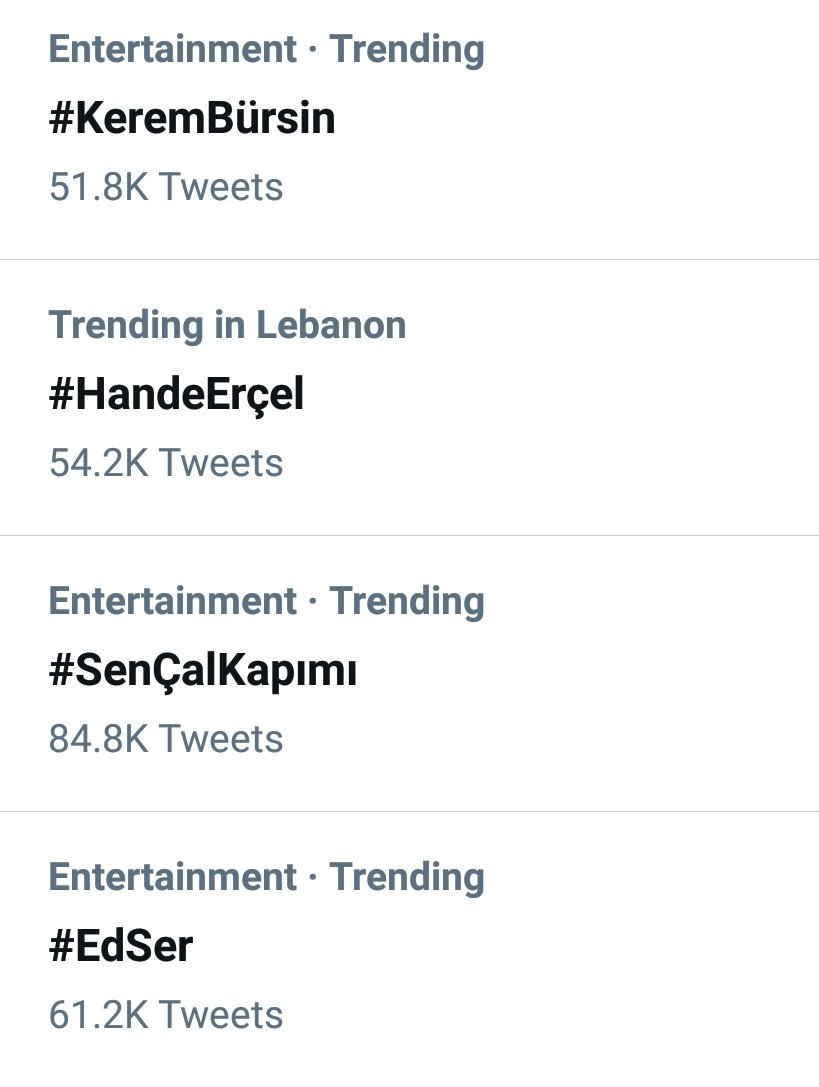Click the 51.8K figure under #KeremBürsin
This screenshot has height=1087, width=819.
coord(99,187)
